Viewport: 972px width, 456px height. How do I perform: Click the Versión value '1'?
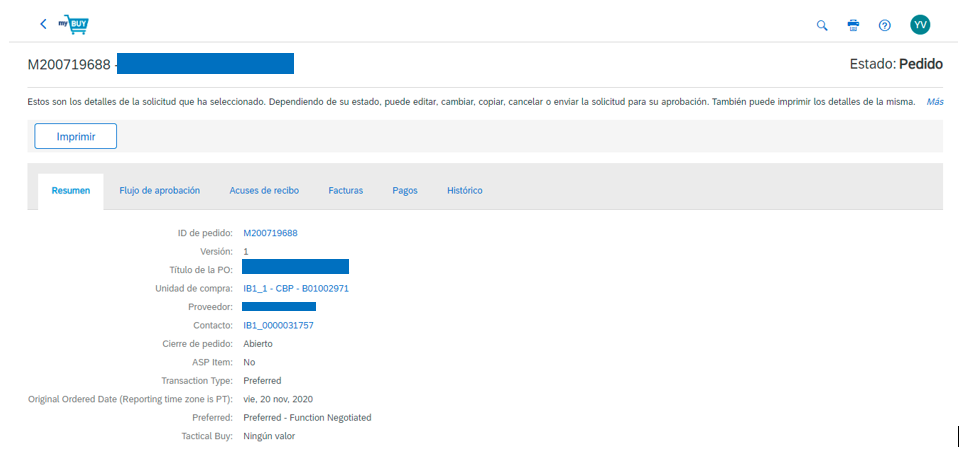(245, 252)
